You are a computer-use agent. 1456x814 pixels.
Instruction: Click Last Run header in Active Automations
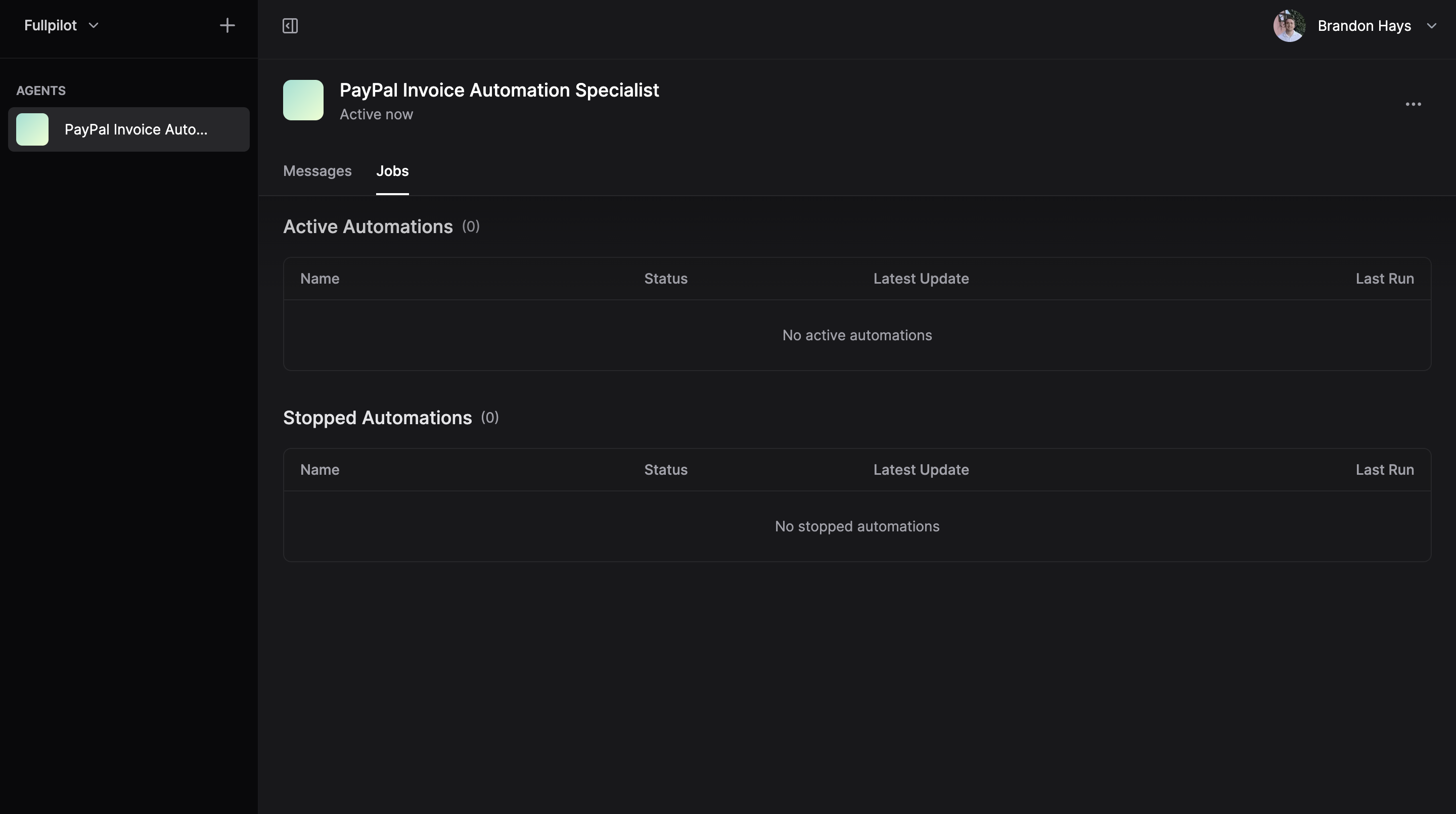tap(1384, 279)
